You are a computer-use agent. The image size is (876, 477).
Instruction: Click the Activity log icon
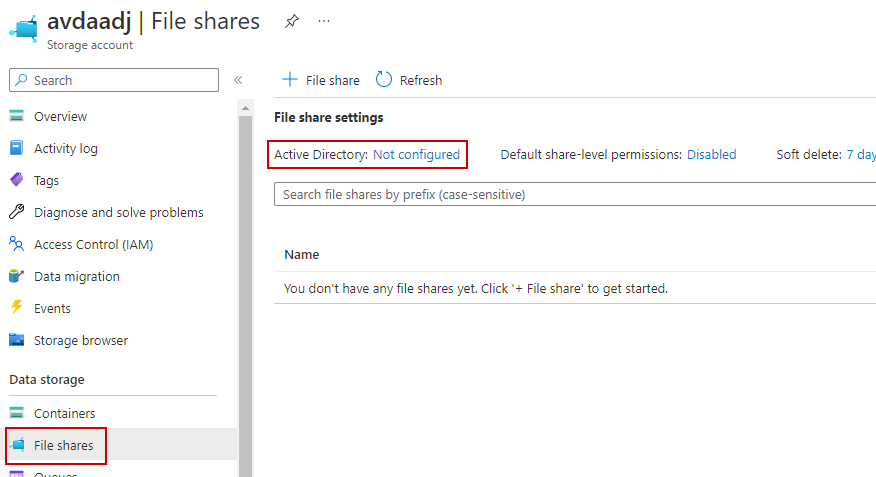click(16, 149)
